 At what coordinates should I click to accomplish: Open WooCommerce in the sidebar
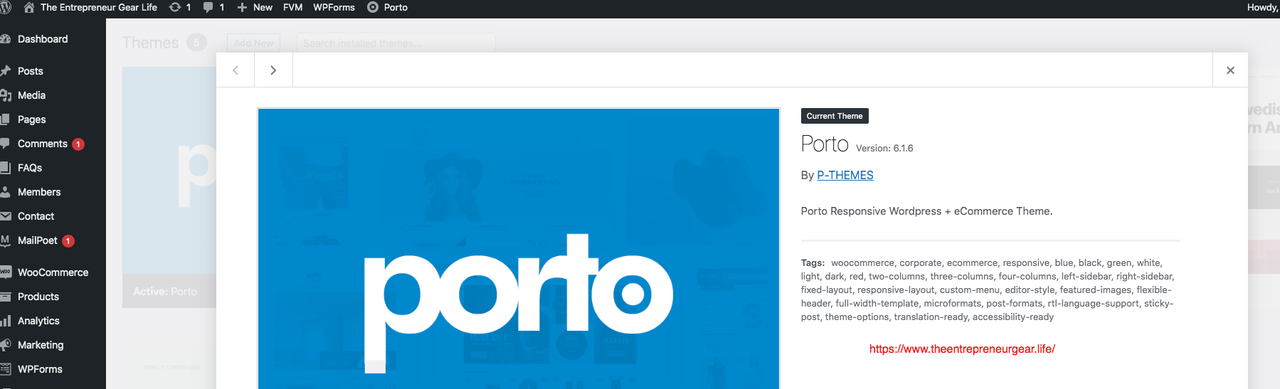[53, 272]
